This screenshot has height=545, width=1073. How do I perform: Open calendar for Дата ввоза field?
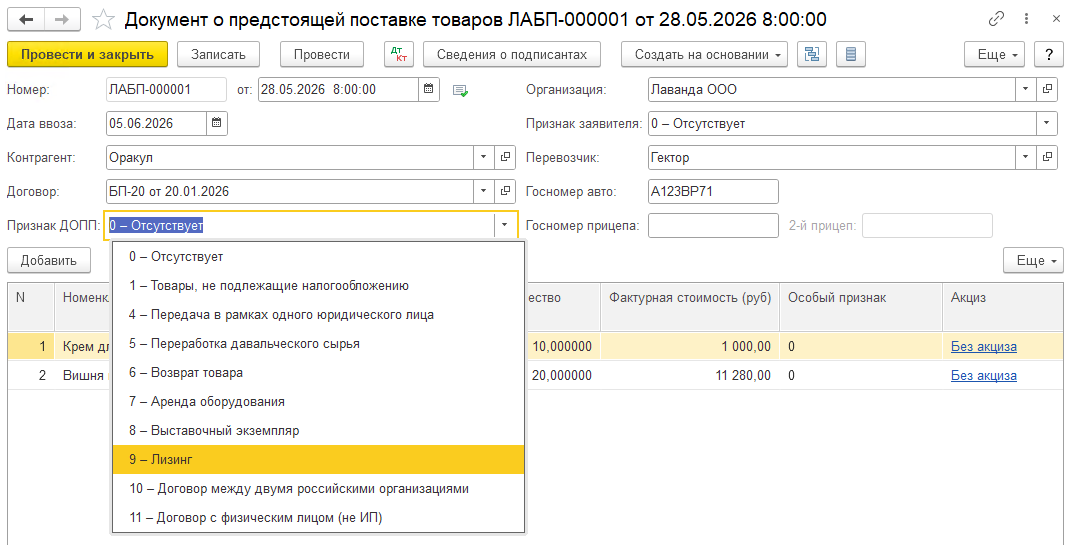pos(216,123)
